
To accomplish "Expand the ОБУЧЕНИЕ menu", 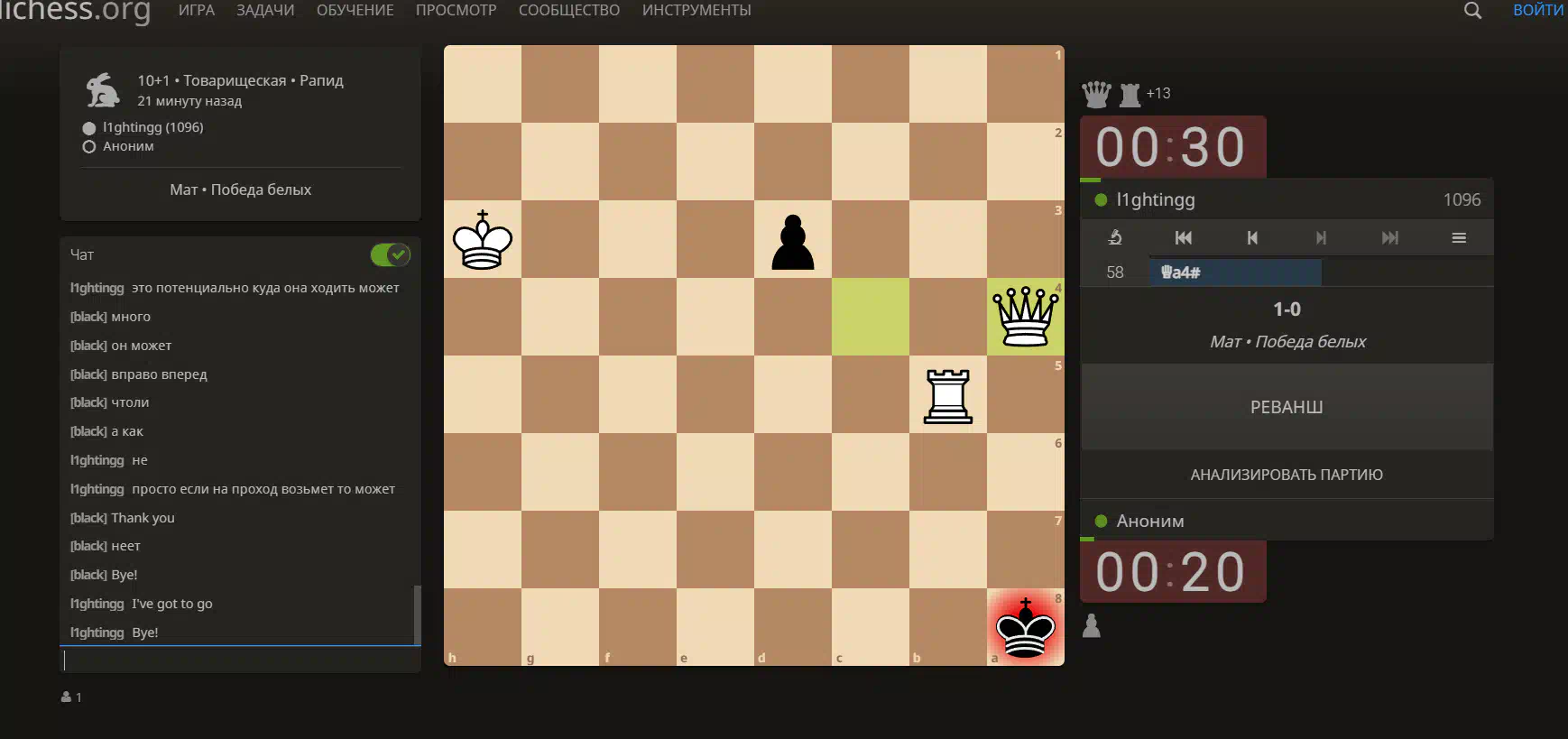I will pyautogui.click(x=355, y=11).
